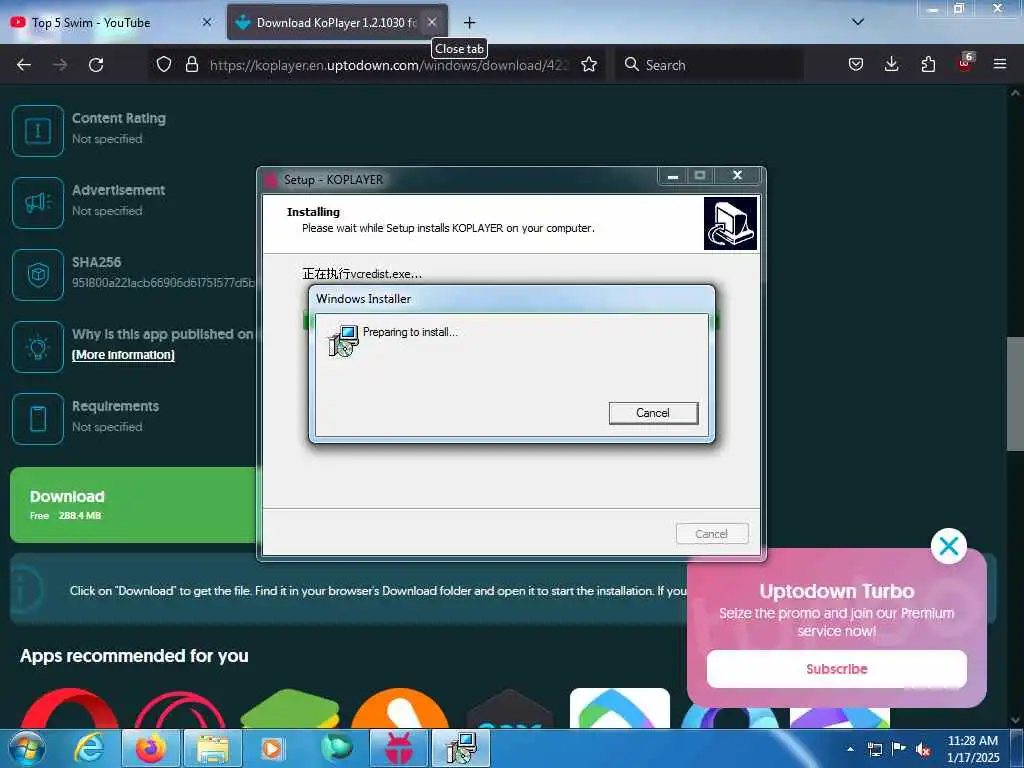Click the green globe taskbar icon
Image resolution: width=1024 pixels, height=768 pixels.
[337, 748]
